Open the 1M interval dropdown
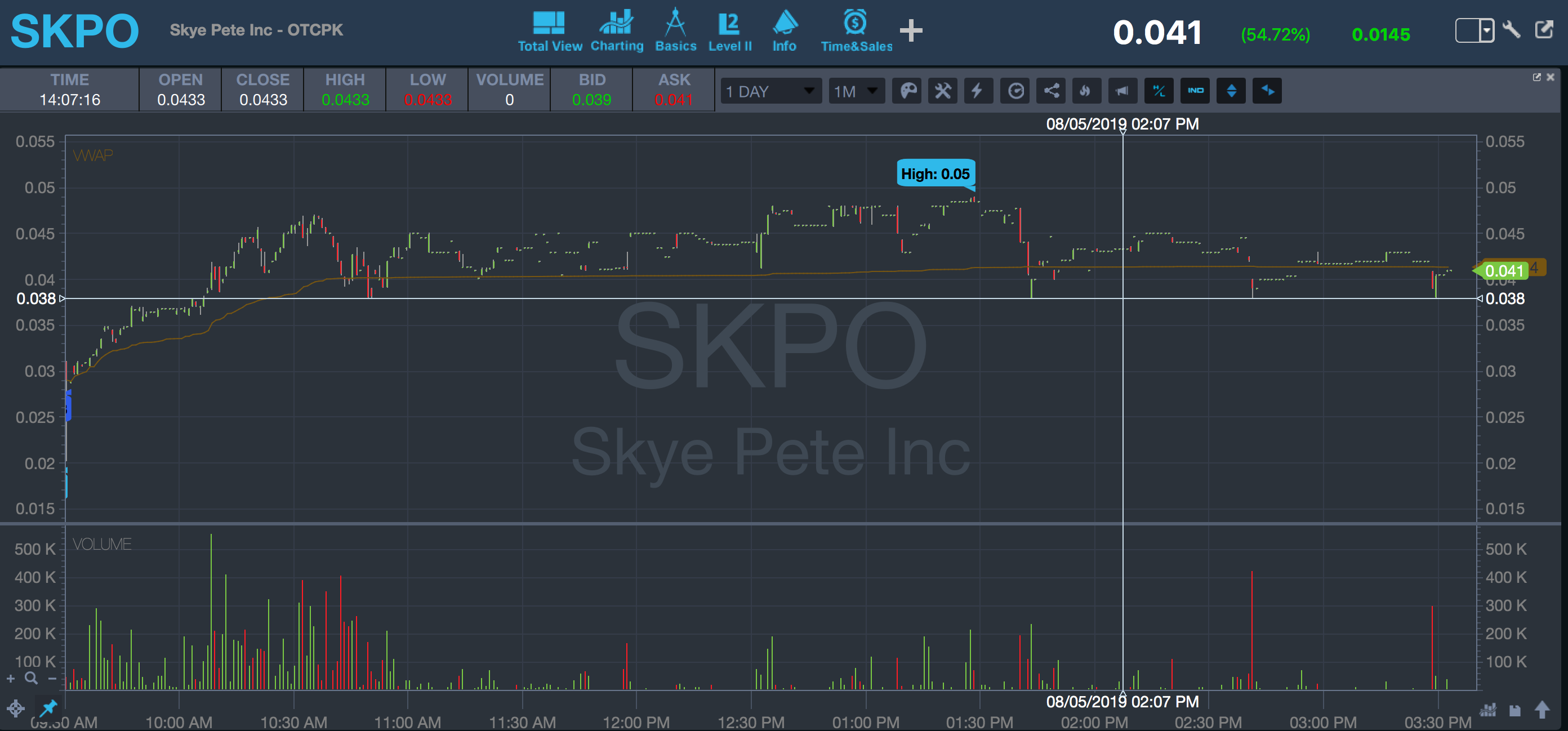 (857, 91)
